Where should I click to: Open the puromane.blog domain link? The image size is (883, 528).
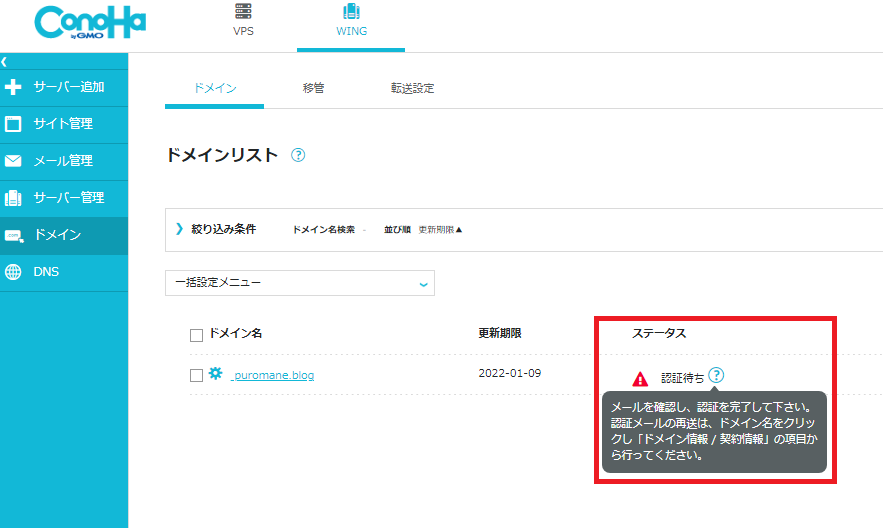(273, 375)
